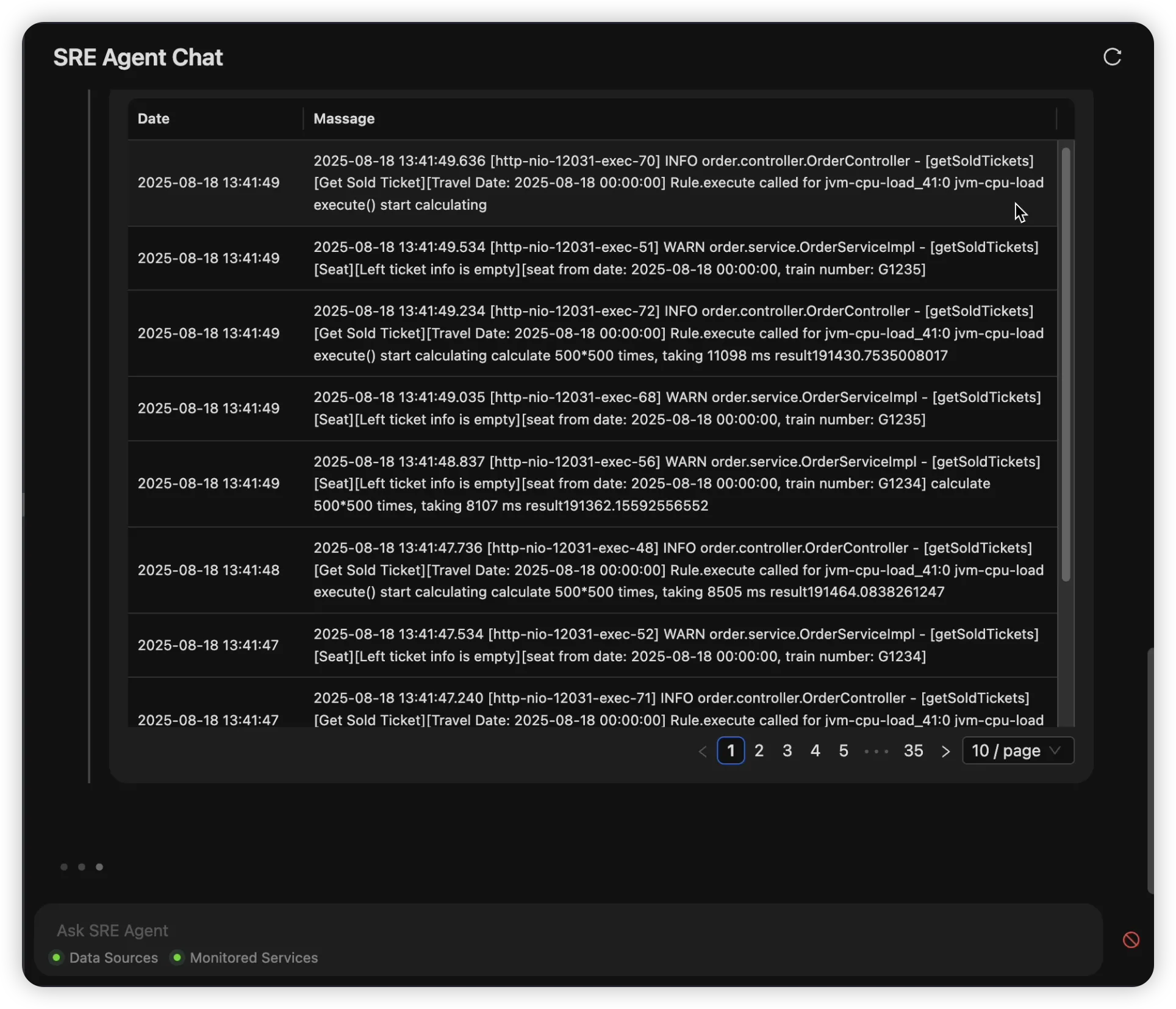The image size is (1176, 1009).
Task: Click the chat window scrollbar thumb
Action: 1150,770
